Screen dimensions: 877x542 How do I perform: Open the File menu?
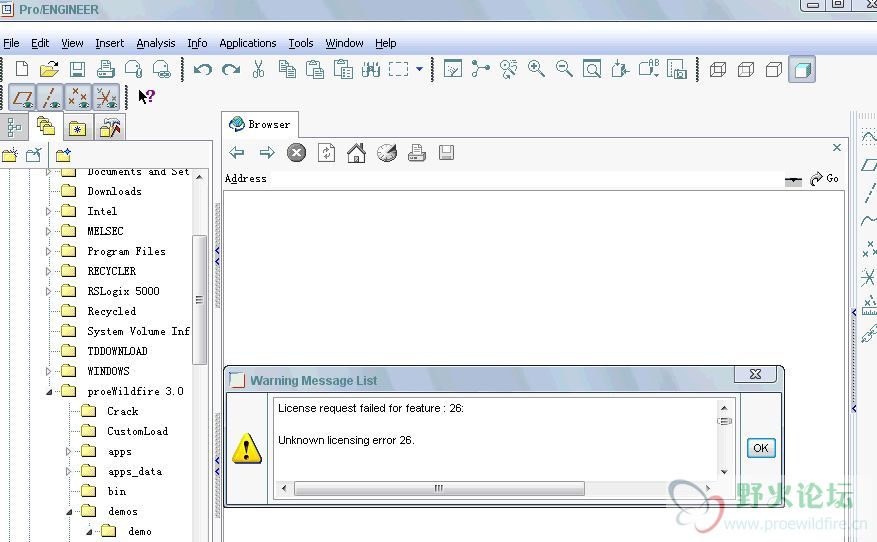point(11,43)
